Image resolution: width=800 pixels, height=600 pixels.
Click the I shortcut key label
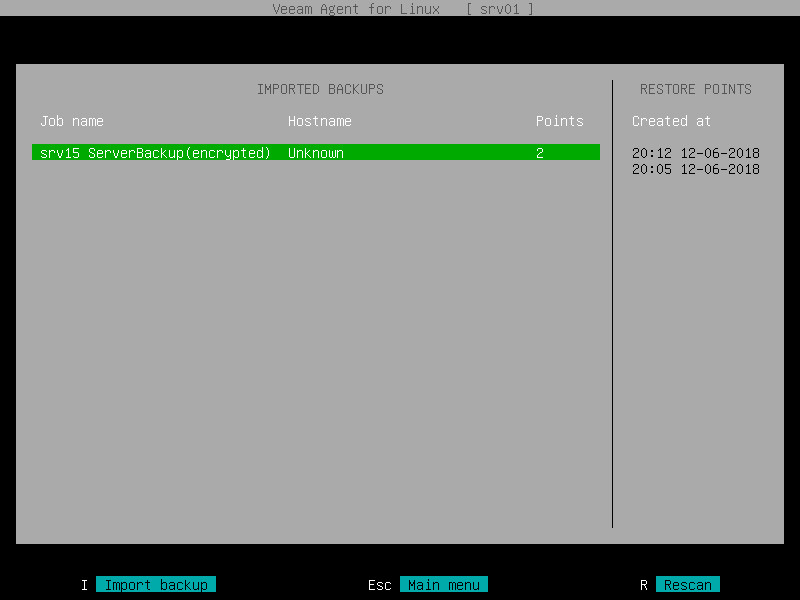[x=84, y=585]
